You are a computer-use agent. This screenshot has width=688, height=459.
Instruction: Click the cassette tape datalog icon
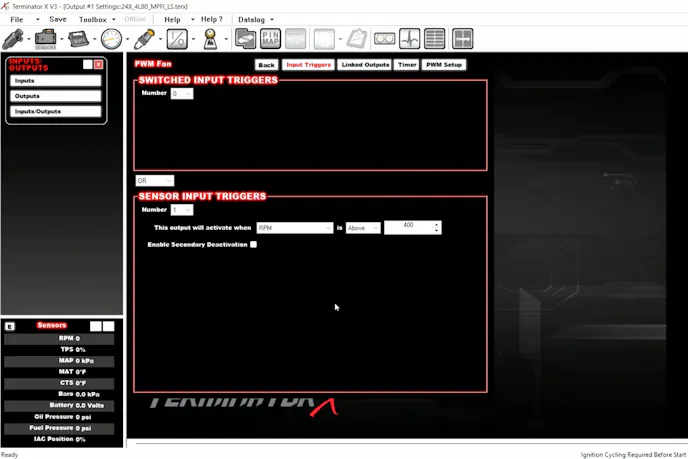tap(384, 39)
